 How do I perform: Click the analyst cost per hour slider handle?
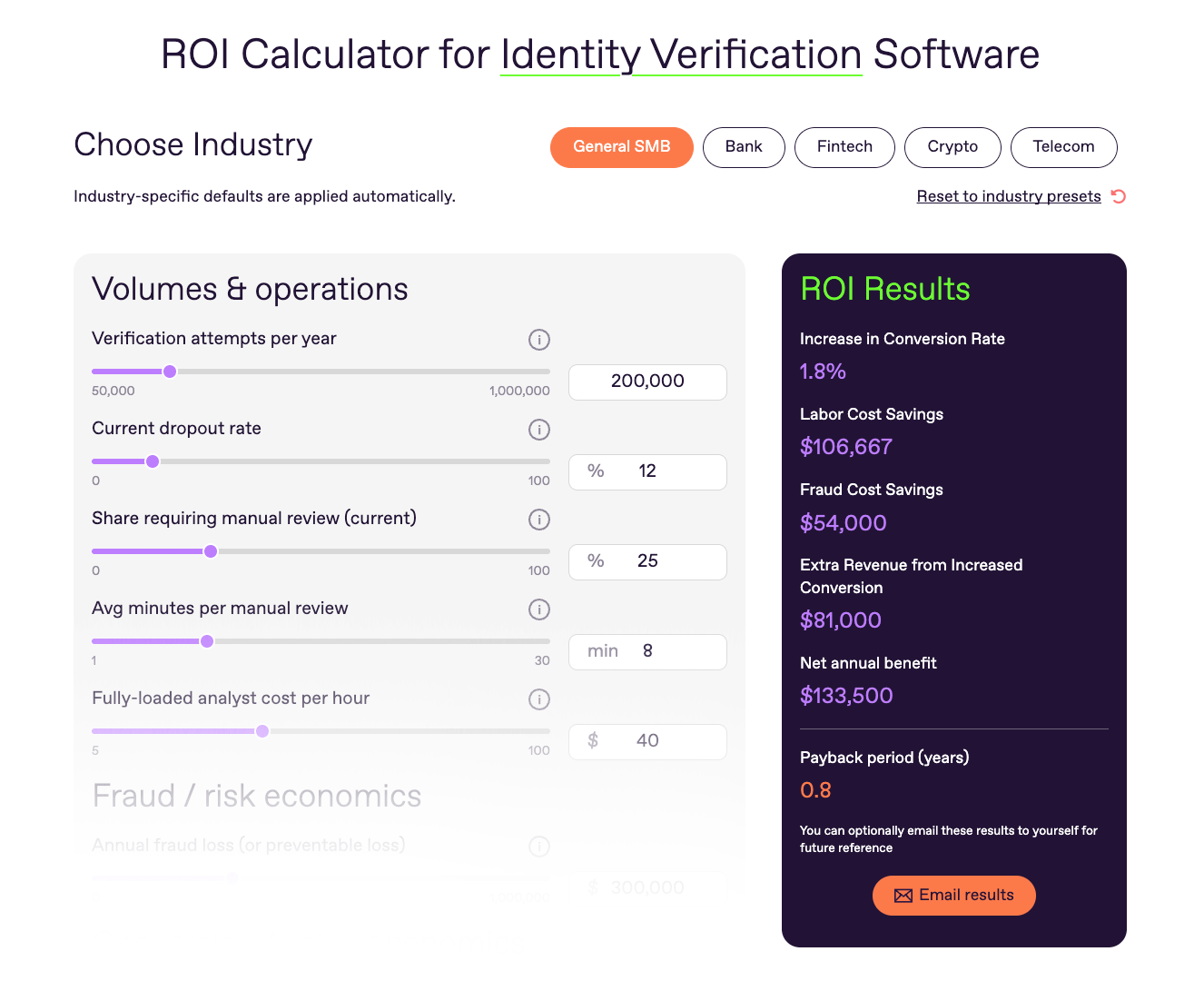pos(262,730)
